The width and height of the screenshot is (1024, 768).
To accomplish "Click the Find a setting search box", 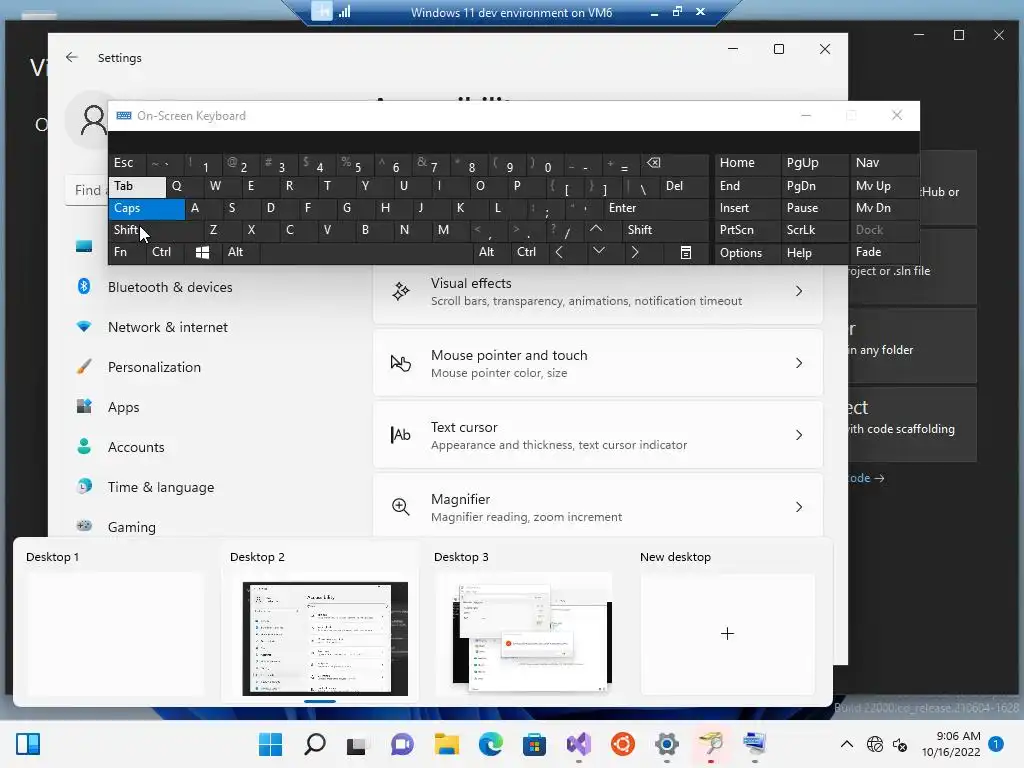I will 88,190.
